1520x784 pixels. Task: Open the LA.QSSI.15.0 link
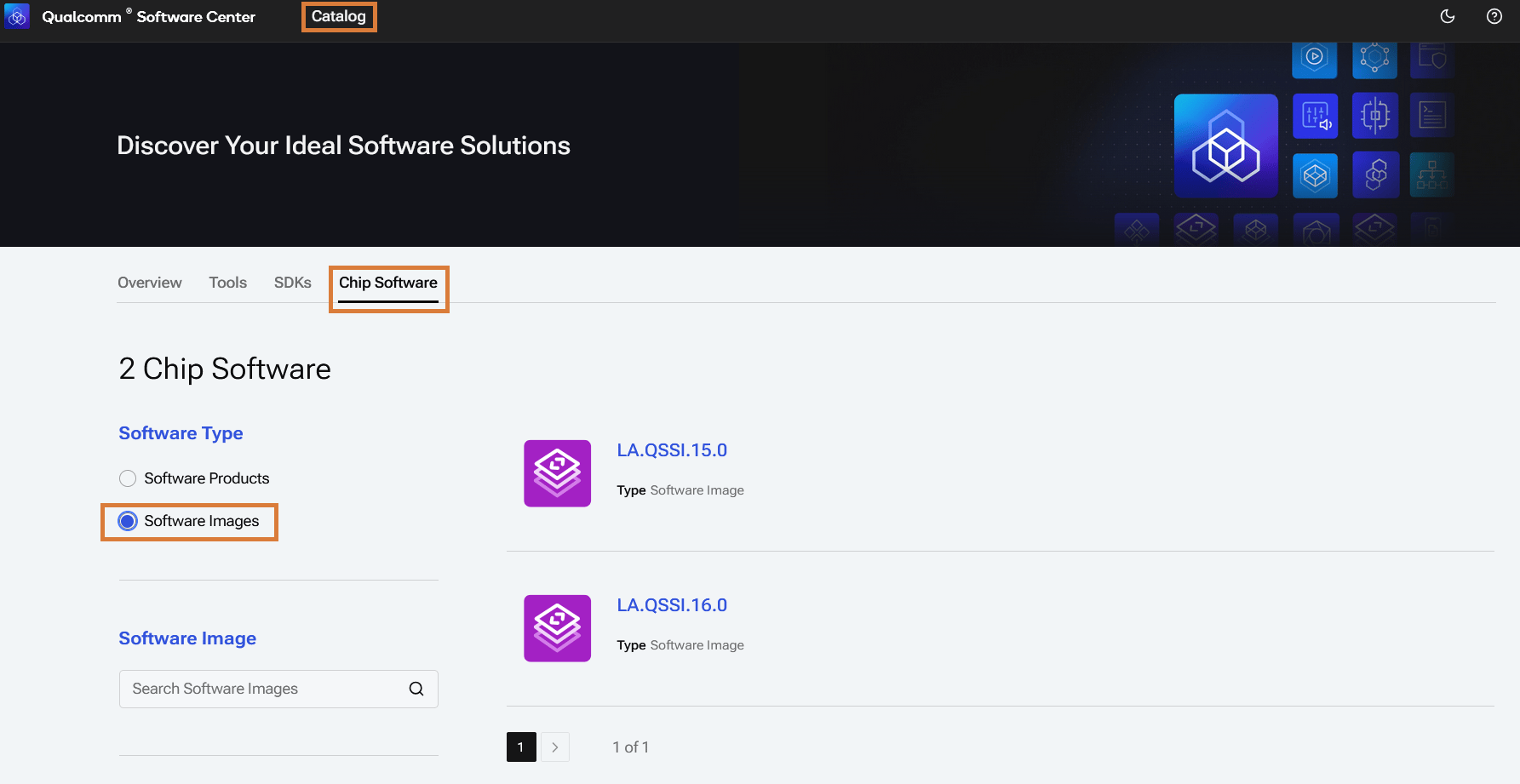pyautogui.click(x=672, y=450)
